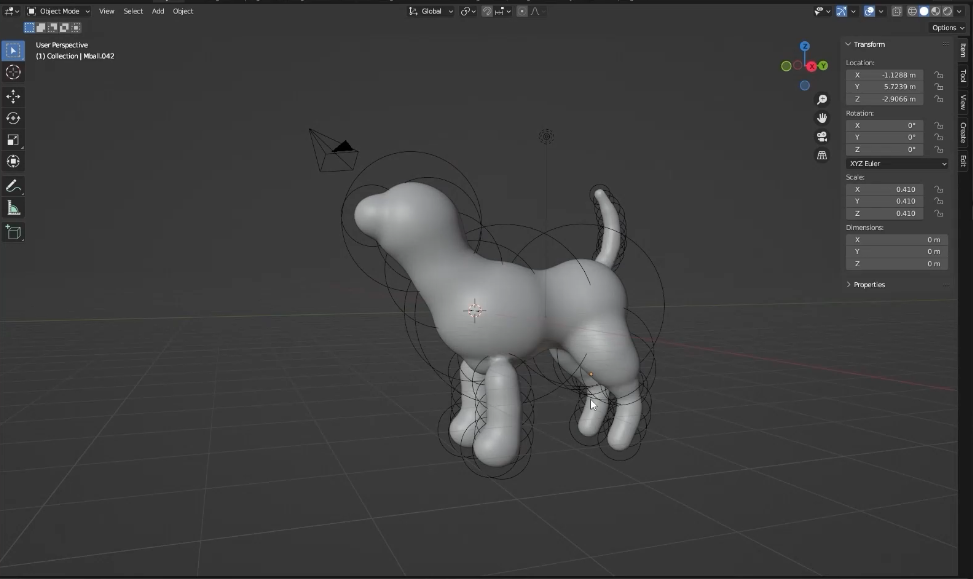Viewport: 973px width, 579px height.
Task: Click the negative Z axis gizmo circle
Action: coord(805,86)
